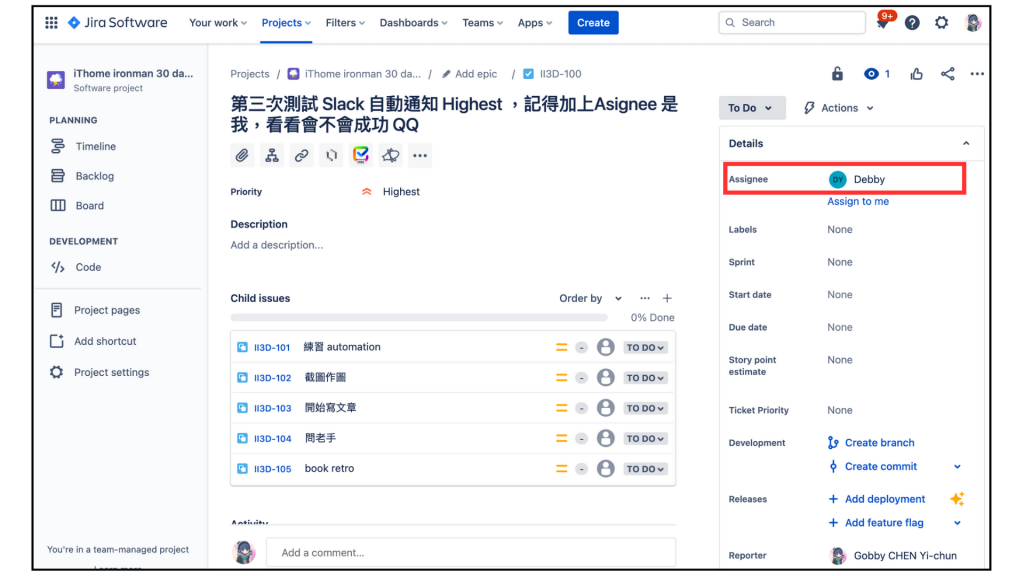Click the thumbs up vote icon
Viewport: 1024px width, 576px height.
coord(916,74)
